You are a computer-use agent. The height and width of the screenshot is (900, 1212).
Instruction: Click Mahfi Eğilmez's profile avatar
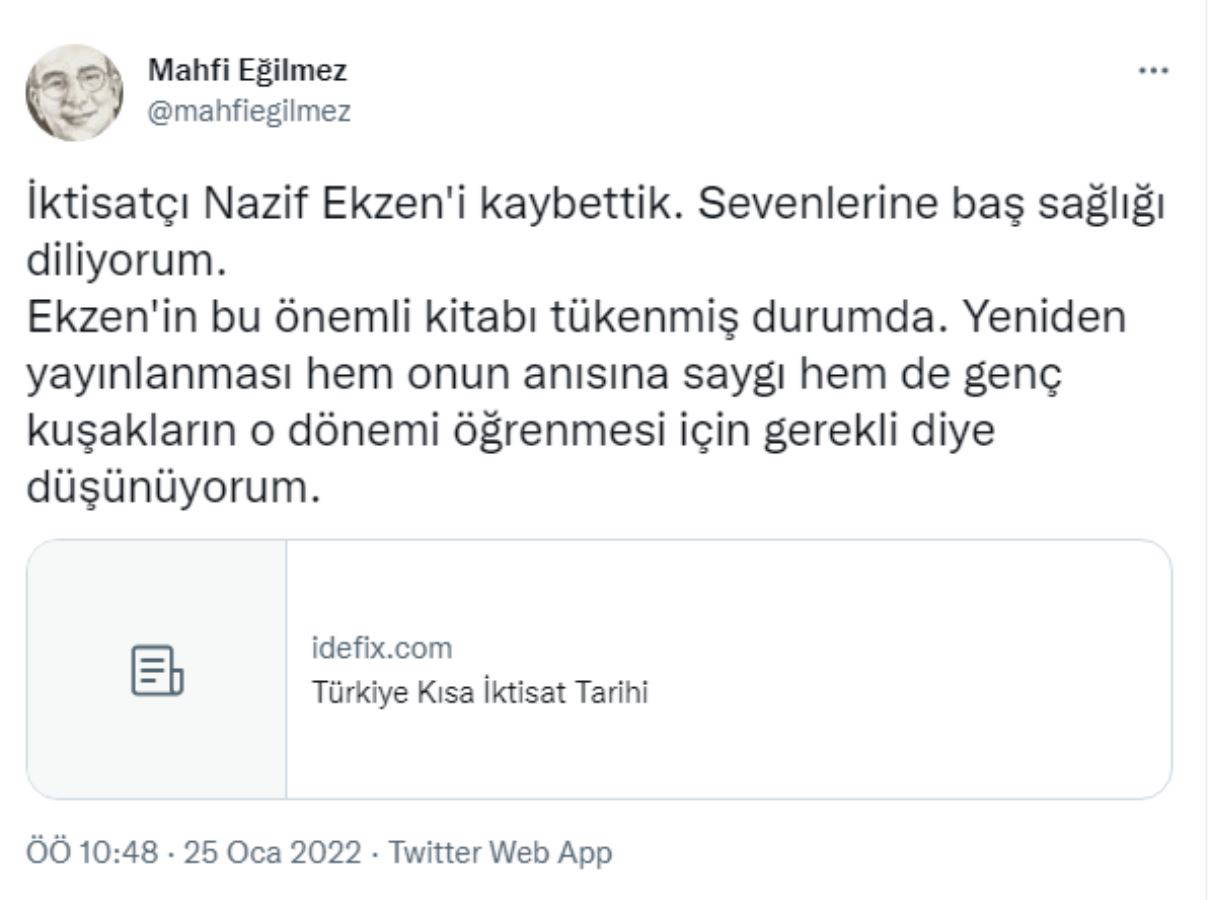tap(74, 92)
